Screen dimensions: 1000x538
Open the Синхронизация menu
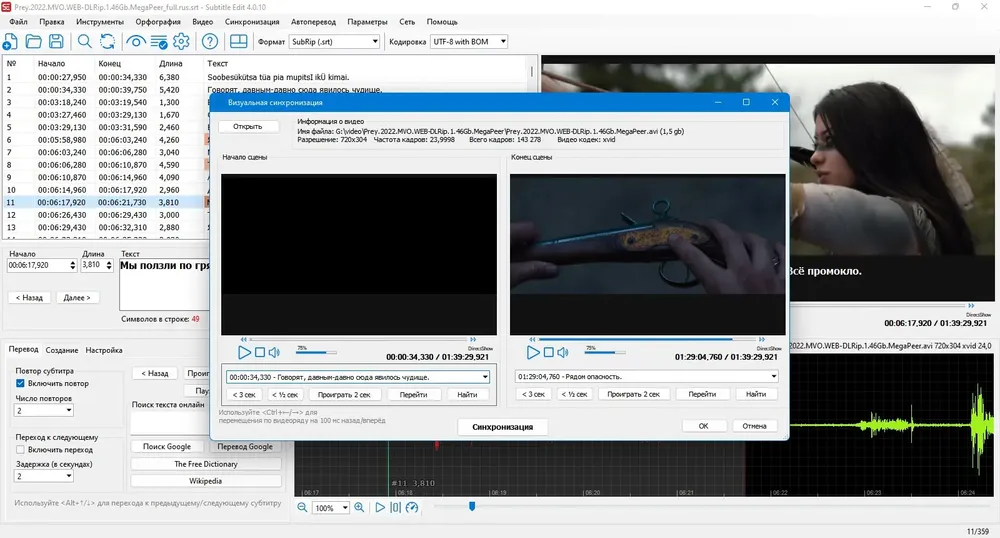click(x=252, y=22)
